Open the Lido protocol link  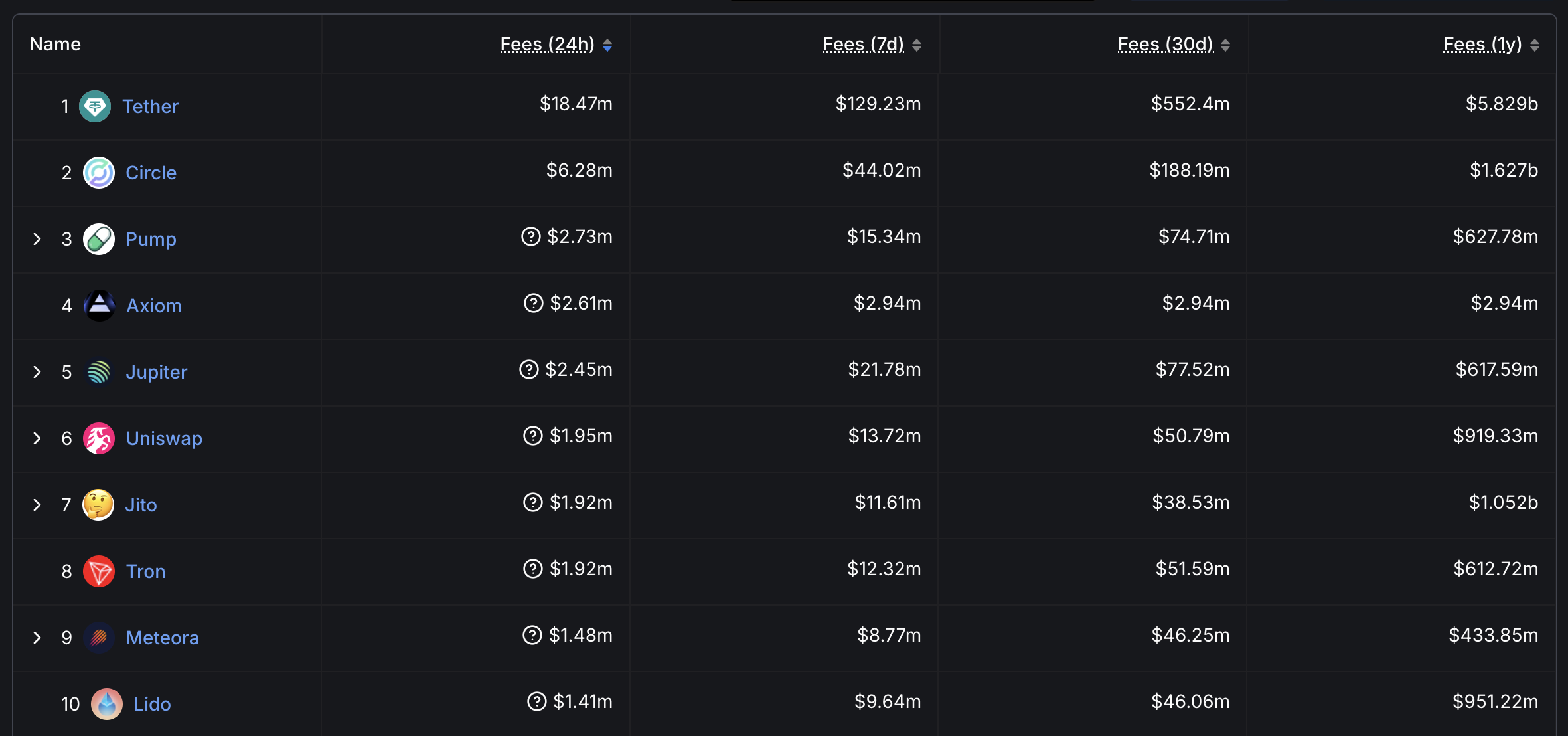pyautogui.click(x=152, y=704)
